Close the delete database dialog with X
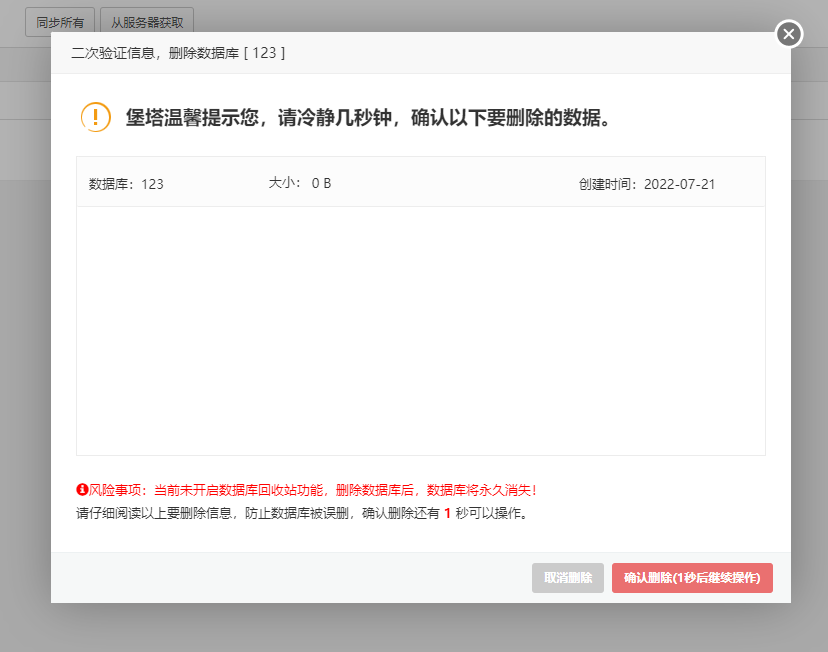 789,34
